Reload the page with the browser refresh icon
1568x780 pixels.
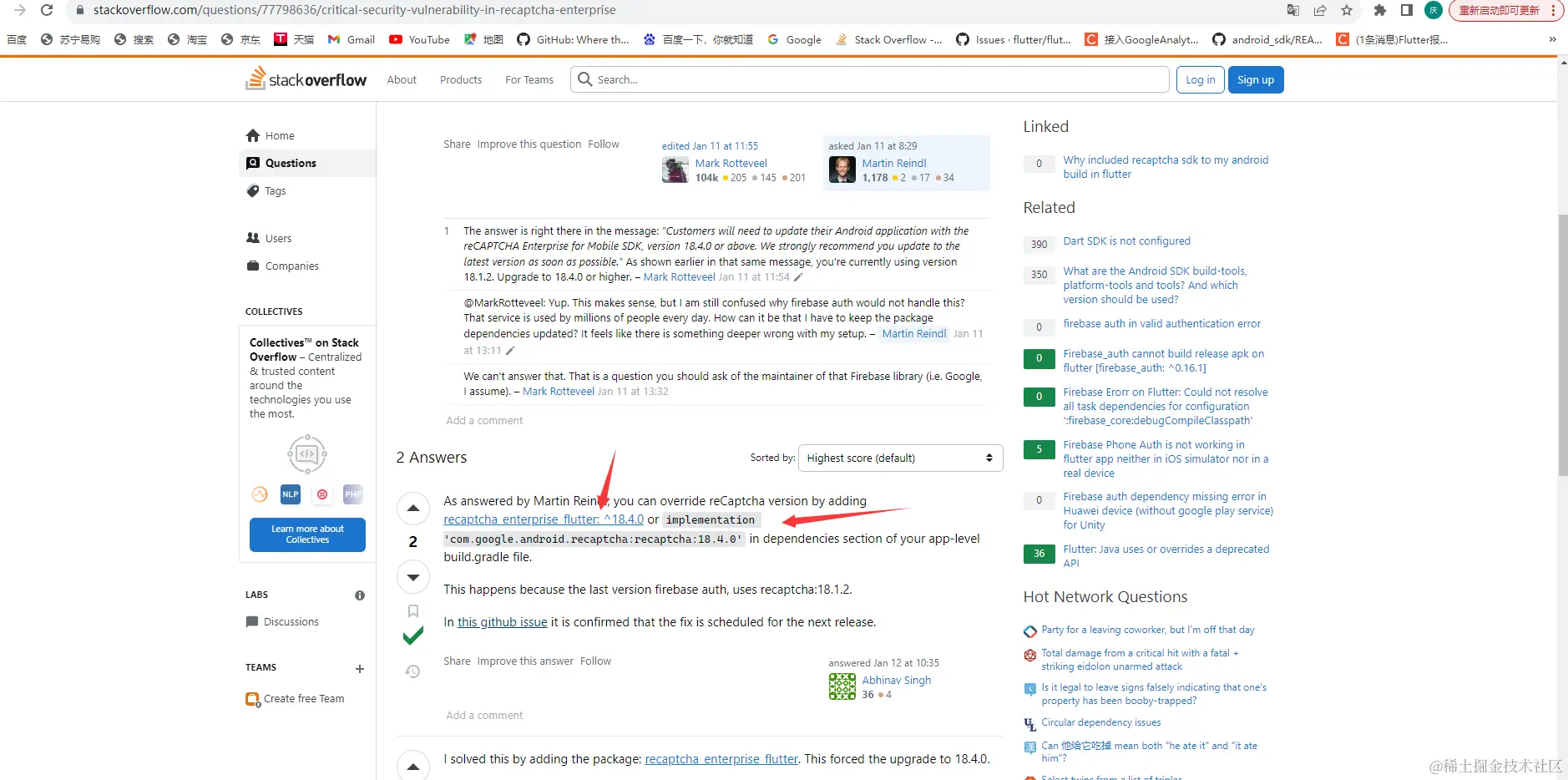click(47, 10)
